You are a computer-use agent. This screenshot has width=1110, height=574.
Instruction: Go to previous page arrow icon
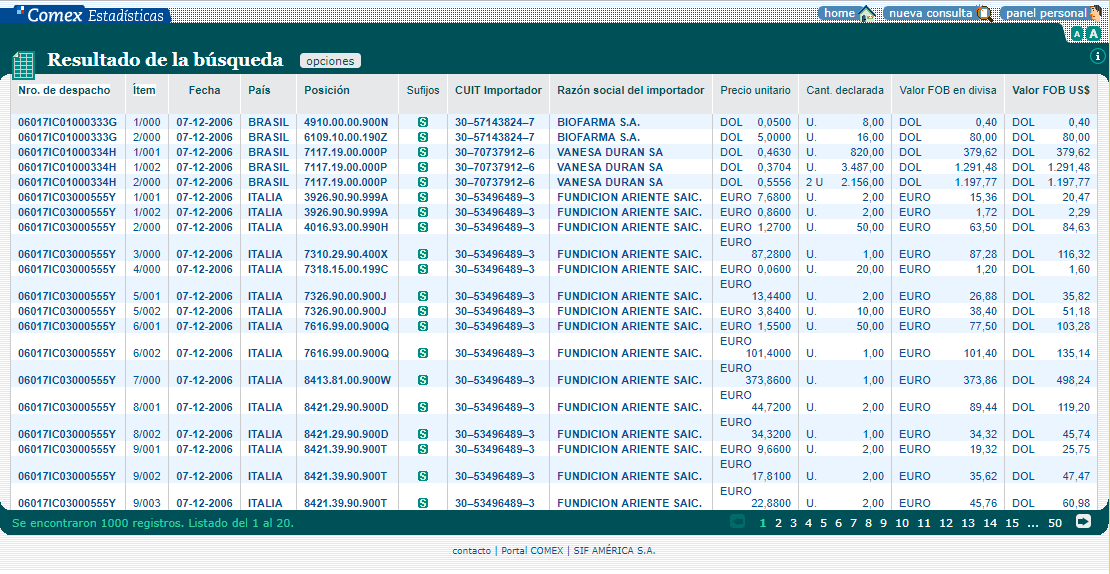(x=737, y=522)
